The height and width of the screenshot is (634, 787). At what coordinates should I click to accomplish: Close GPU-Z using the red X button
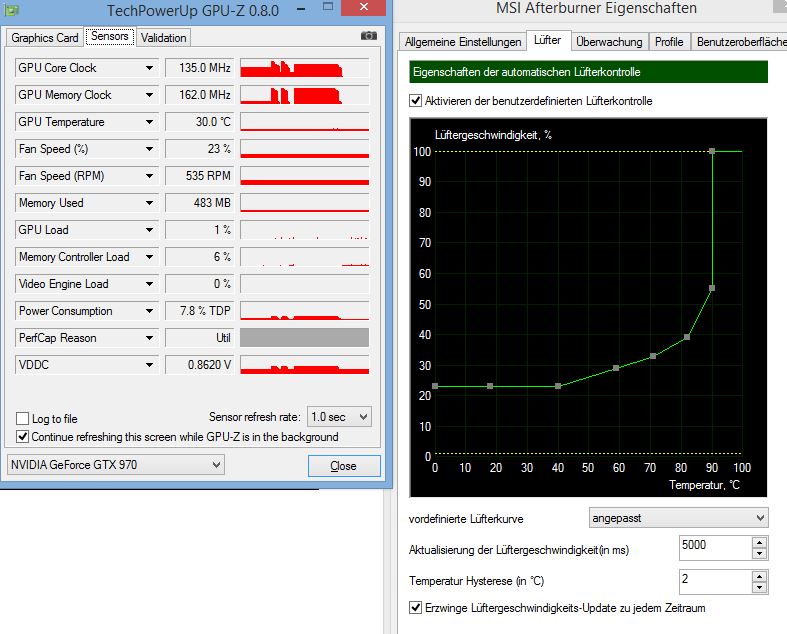pyautogui.click(x=364, y=7)
